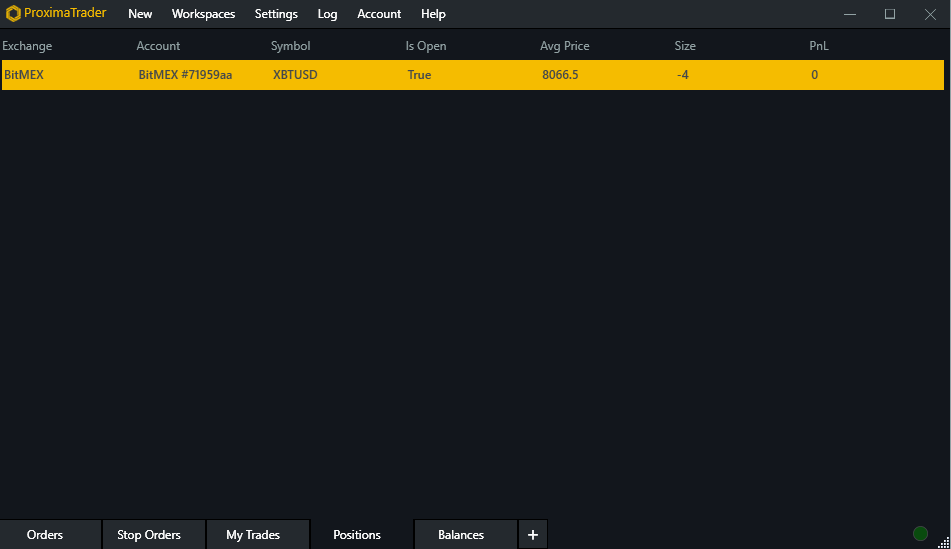This screenshot has height=549, width=951.
Task: Select the Positions tab
Action: tap(362, 534)
